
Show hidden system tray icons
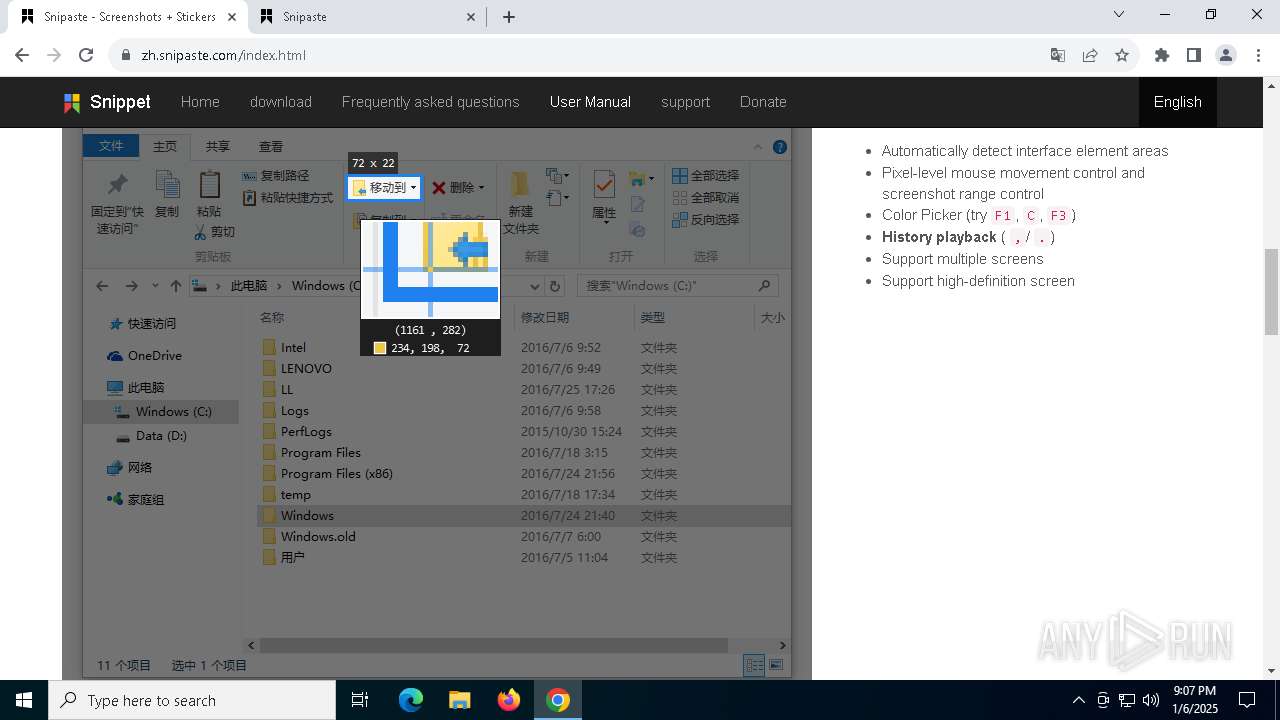click(1078, 700)
